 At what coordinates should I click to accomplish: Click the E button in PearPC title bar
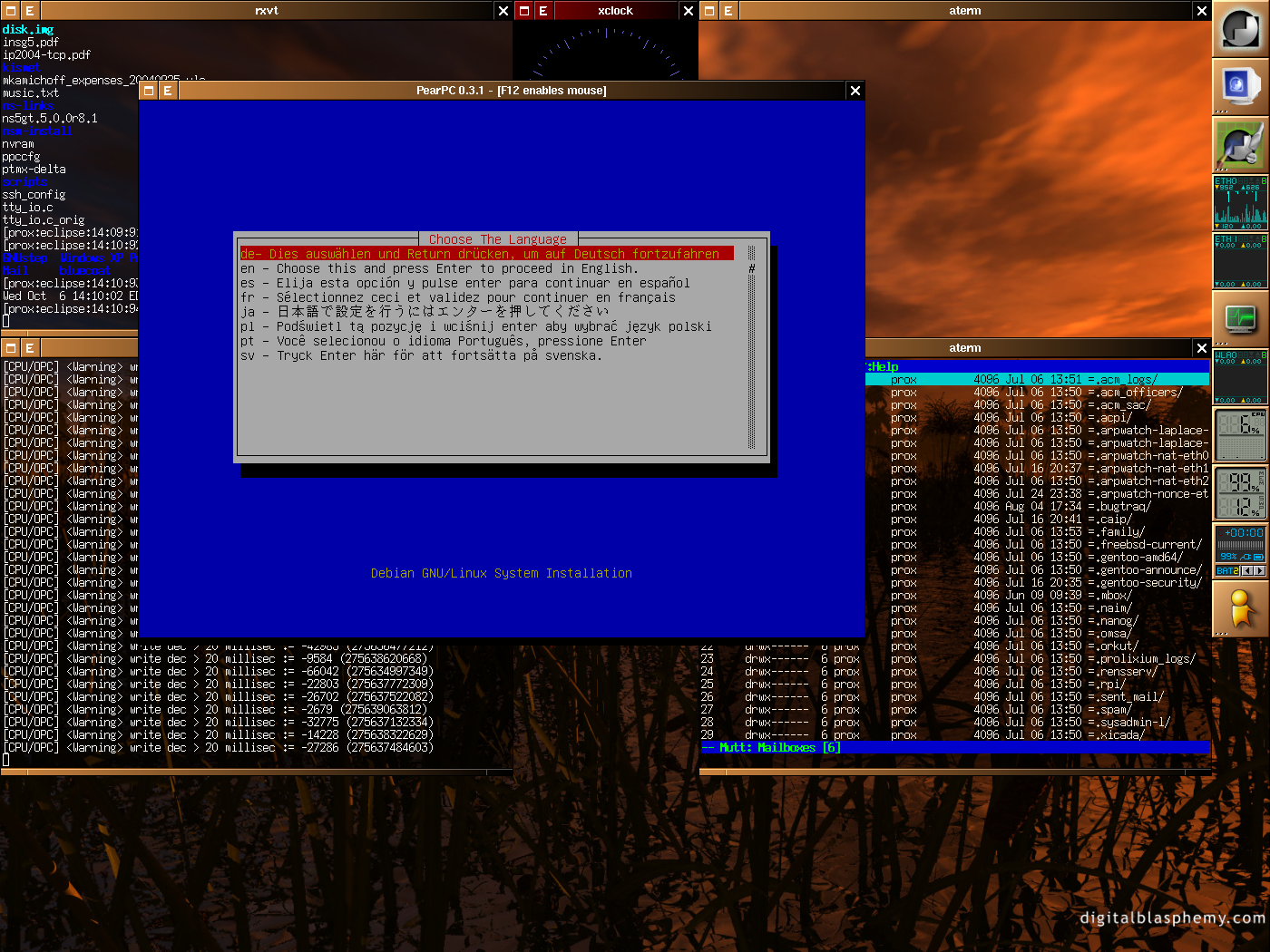point(168,91)
